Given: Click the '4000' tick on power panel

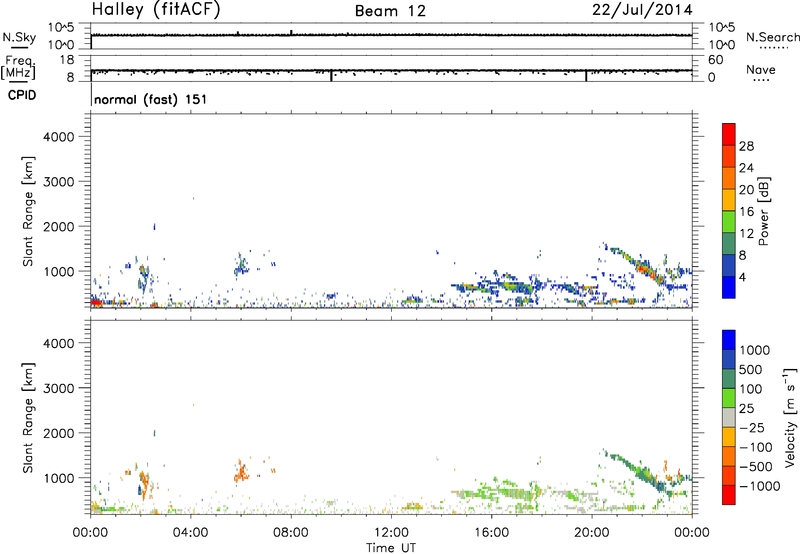Looking at the screenshot, I should pos(59,137).
